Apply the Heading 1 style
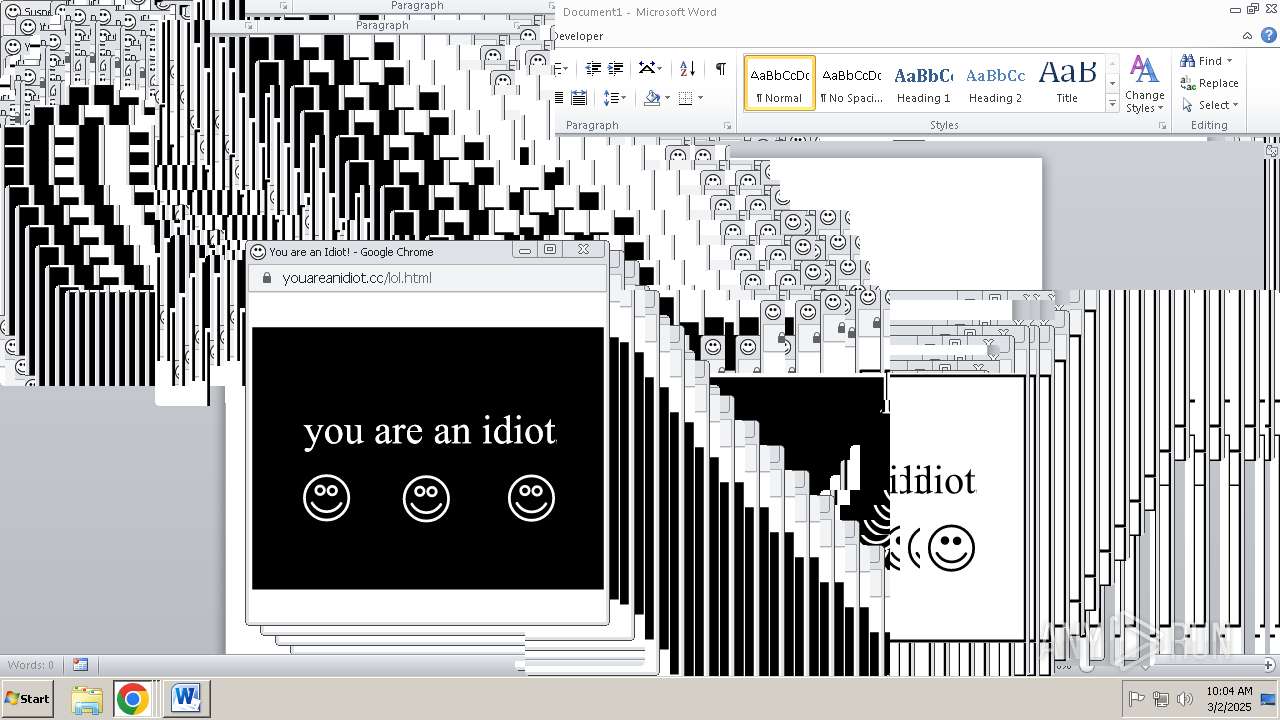Screen dimensions: 1280x720 click(x=923, y=83)
